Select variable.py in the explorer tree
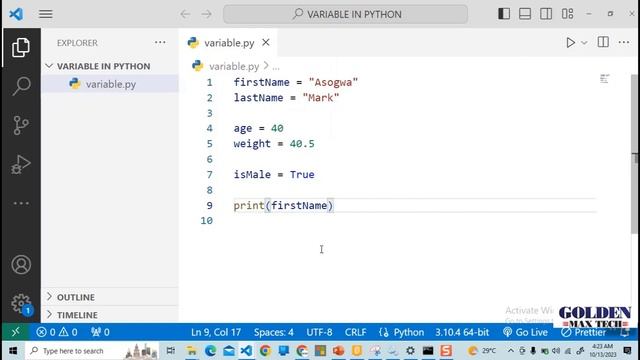 (x=110, y=84)
